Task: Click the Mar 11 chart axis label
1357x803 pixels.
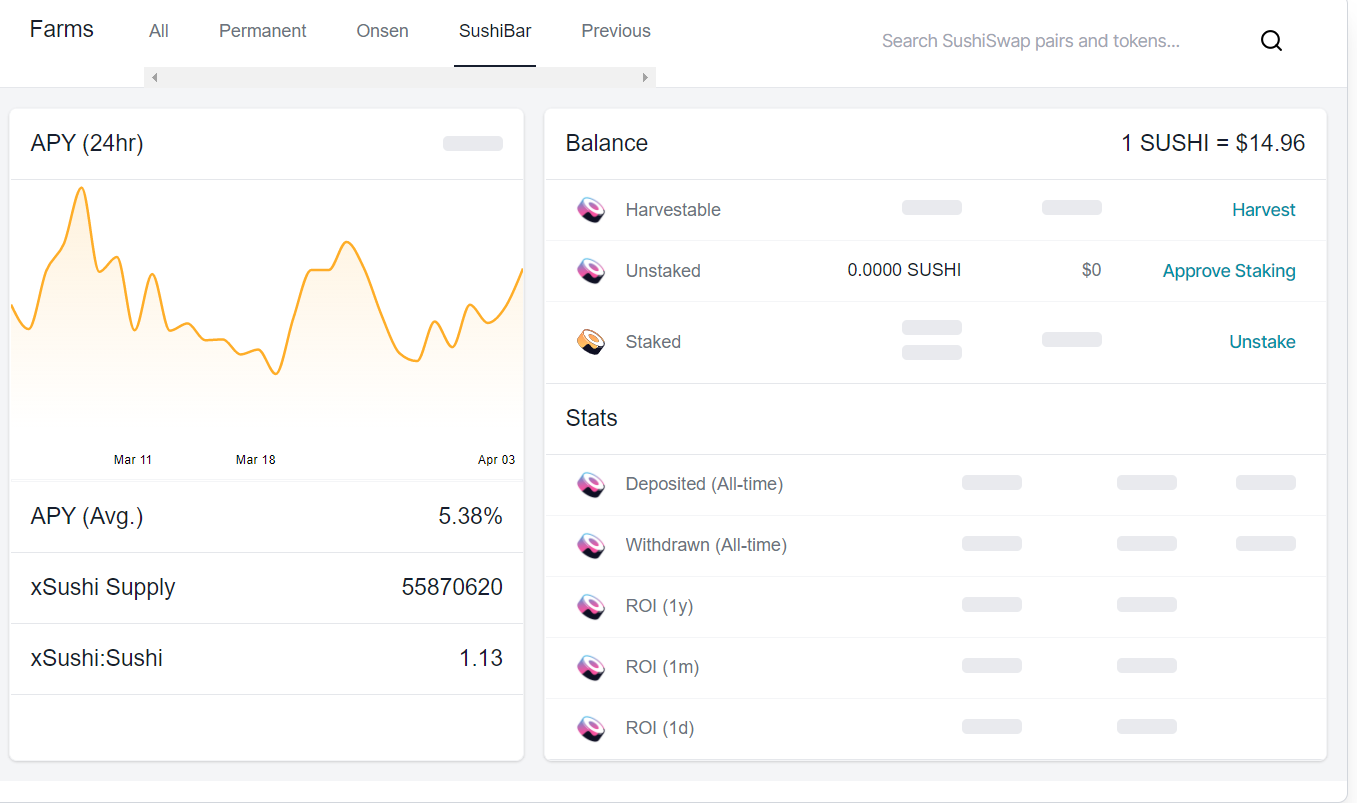Action: (133, 460)
